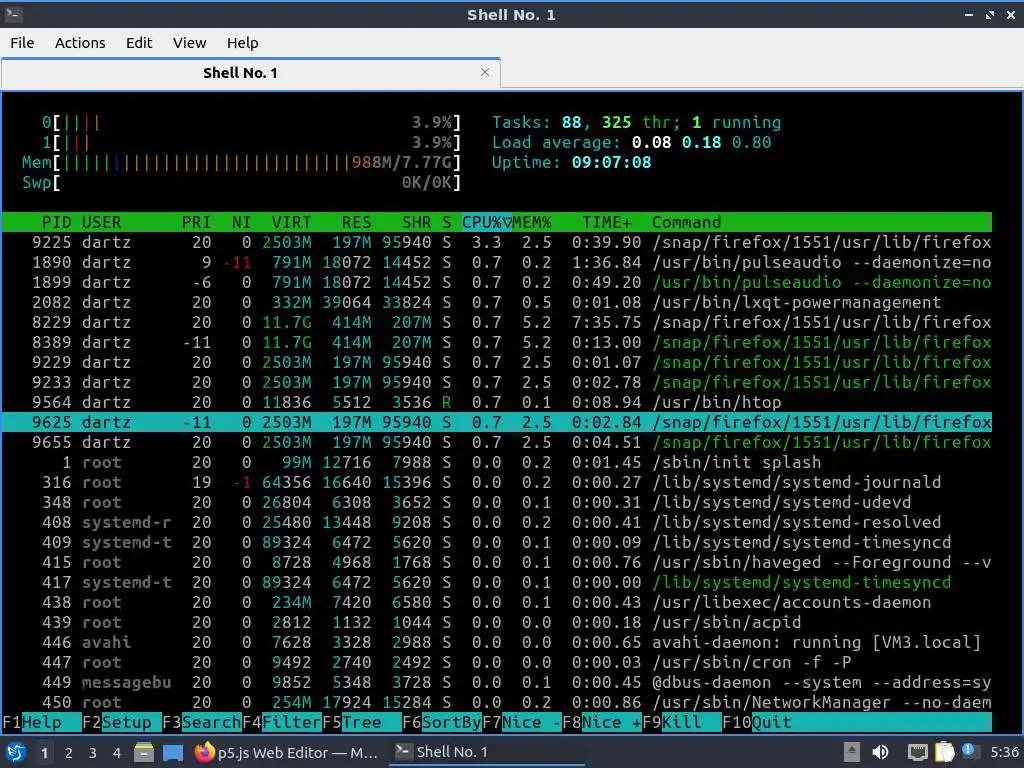The height and width of the screenshot is (768, 1024).
Task: Sort by the PRI column header
Action: (x=196, y=222)
